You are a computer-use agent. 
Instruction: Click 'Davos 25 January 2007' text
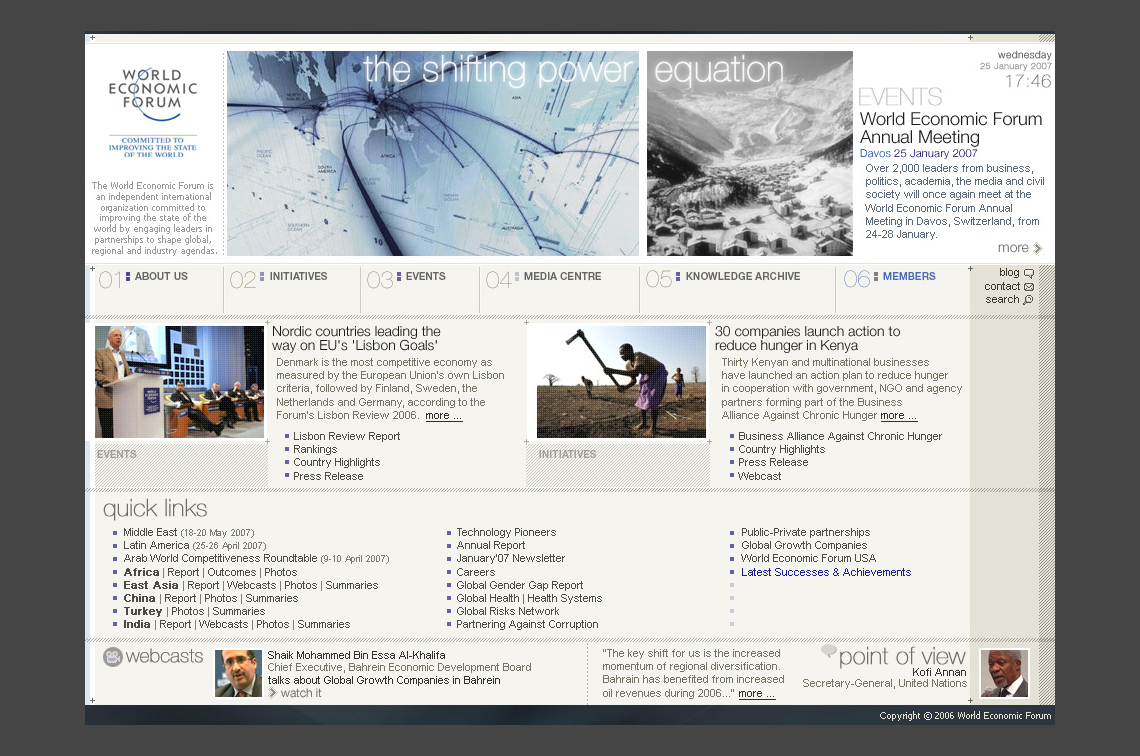tap(918, 153)
